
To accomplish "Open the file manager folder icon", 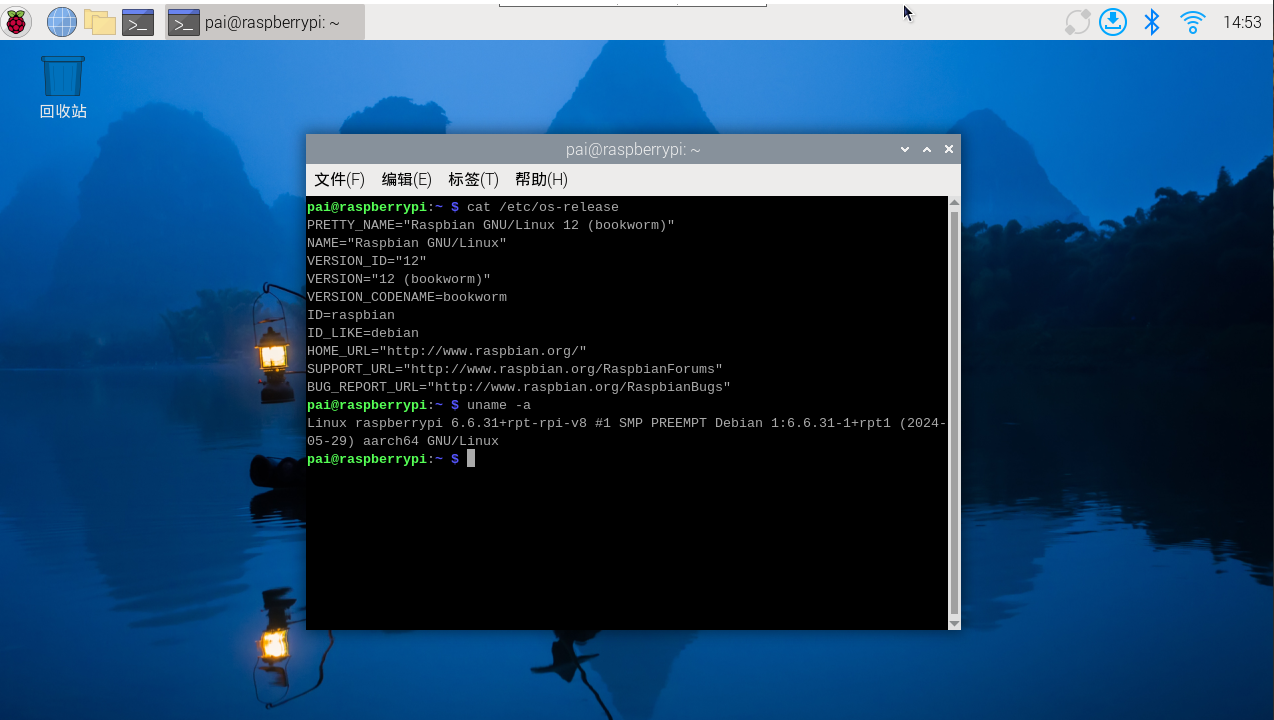I will tap(99, 21).
